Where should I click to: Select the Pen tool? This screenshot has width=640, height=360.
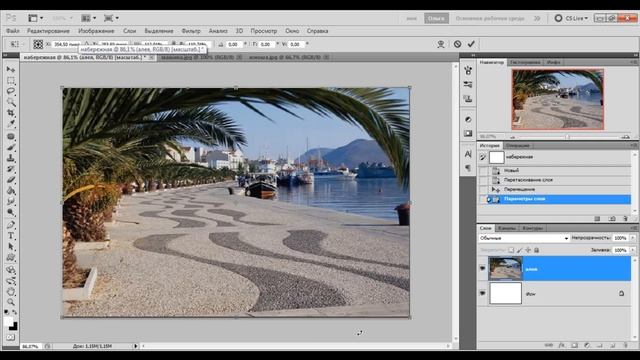point(11,225)
